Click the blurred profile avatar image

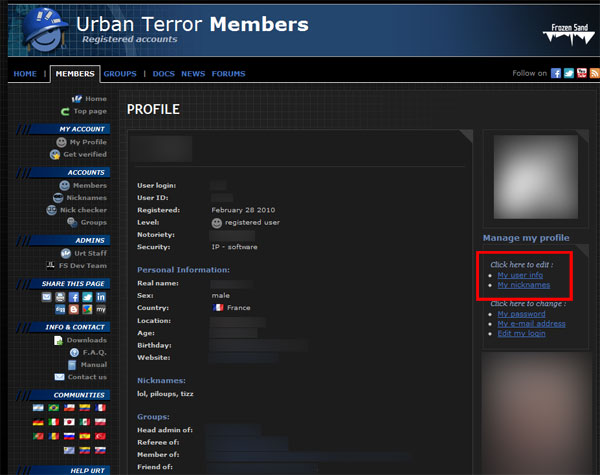coord(536,177)
